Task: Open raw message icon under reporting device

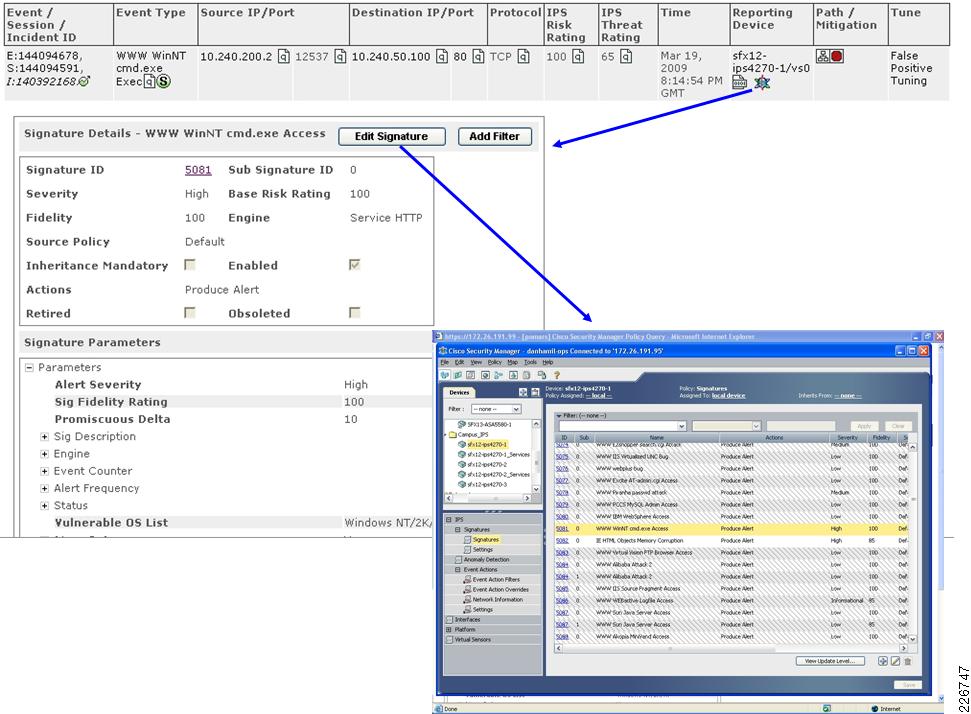Action: [x=739, y=82]
